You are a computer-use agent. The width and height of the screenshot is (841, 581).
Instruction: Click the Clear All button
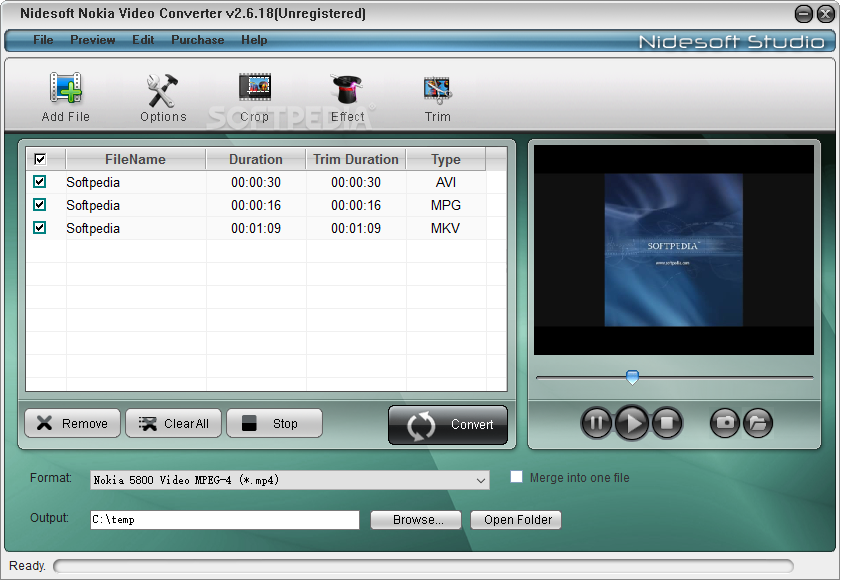pyautogui.click(x=173, y=423)
